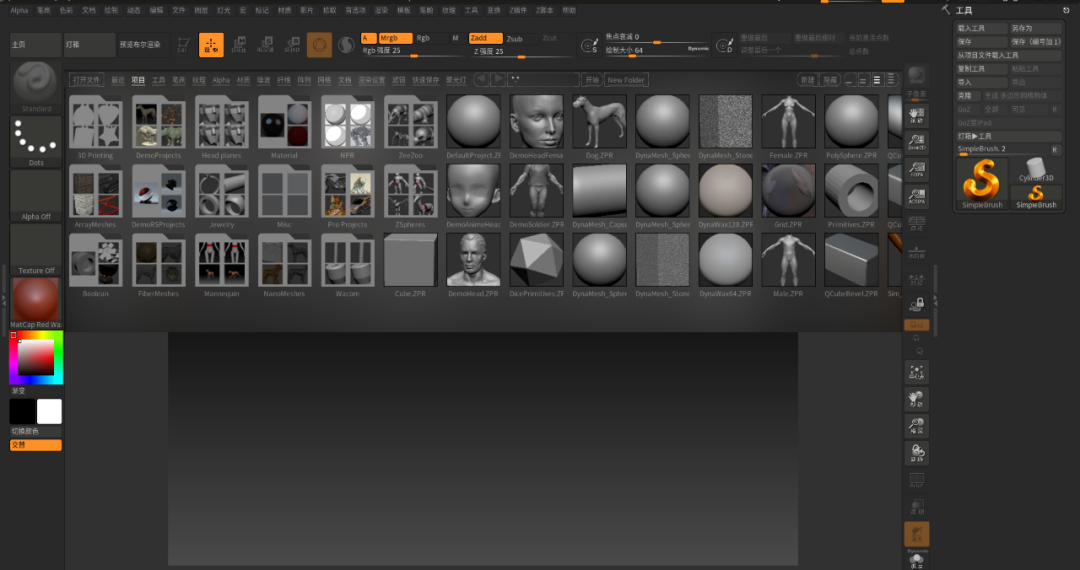This screenshot has width=1080, height=570.
Task: Select the Standard brush thumbnail
Action: coord(36,84)
